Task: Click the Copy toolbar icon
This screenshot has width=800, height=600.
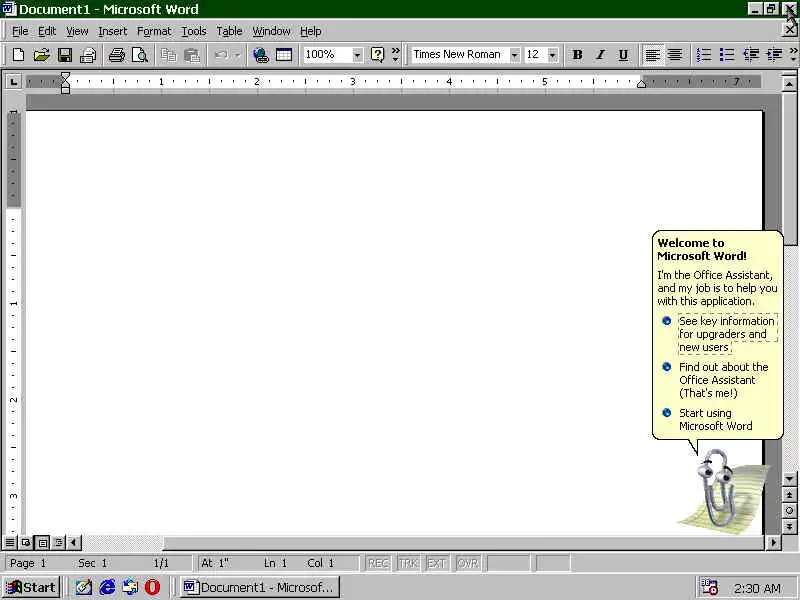Action: click(x=168, y=55)
